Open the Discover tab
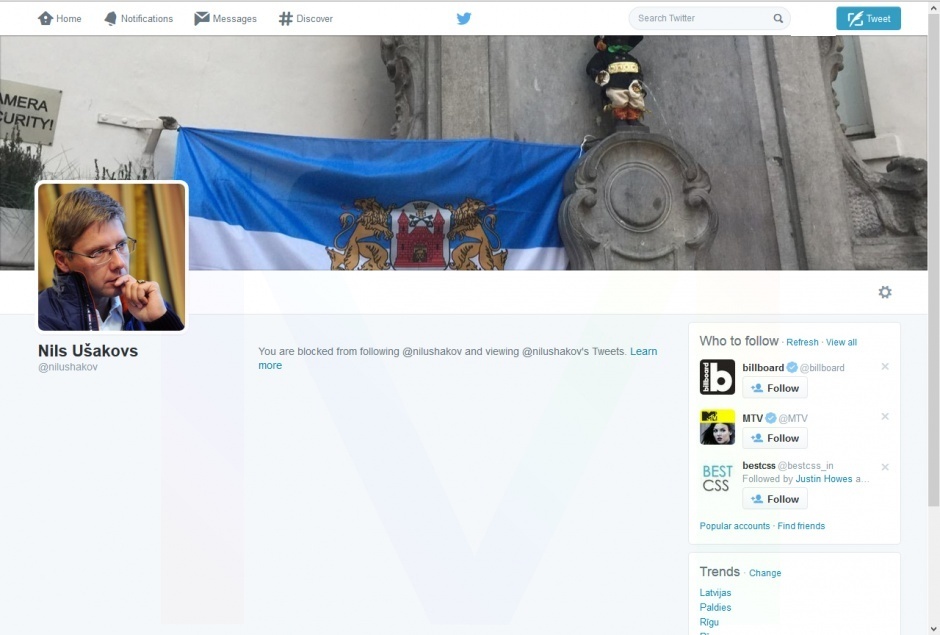This screenshot has height=635, width=940. tap(305, 18)
